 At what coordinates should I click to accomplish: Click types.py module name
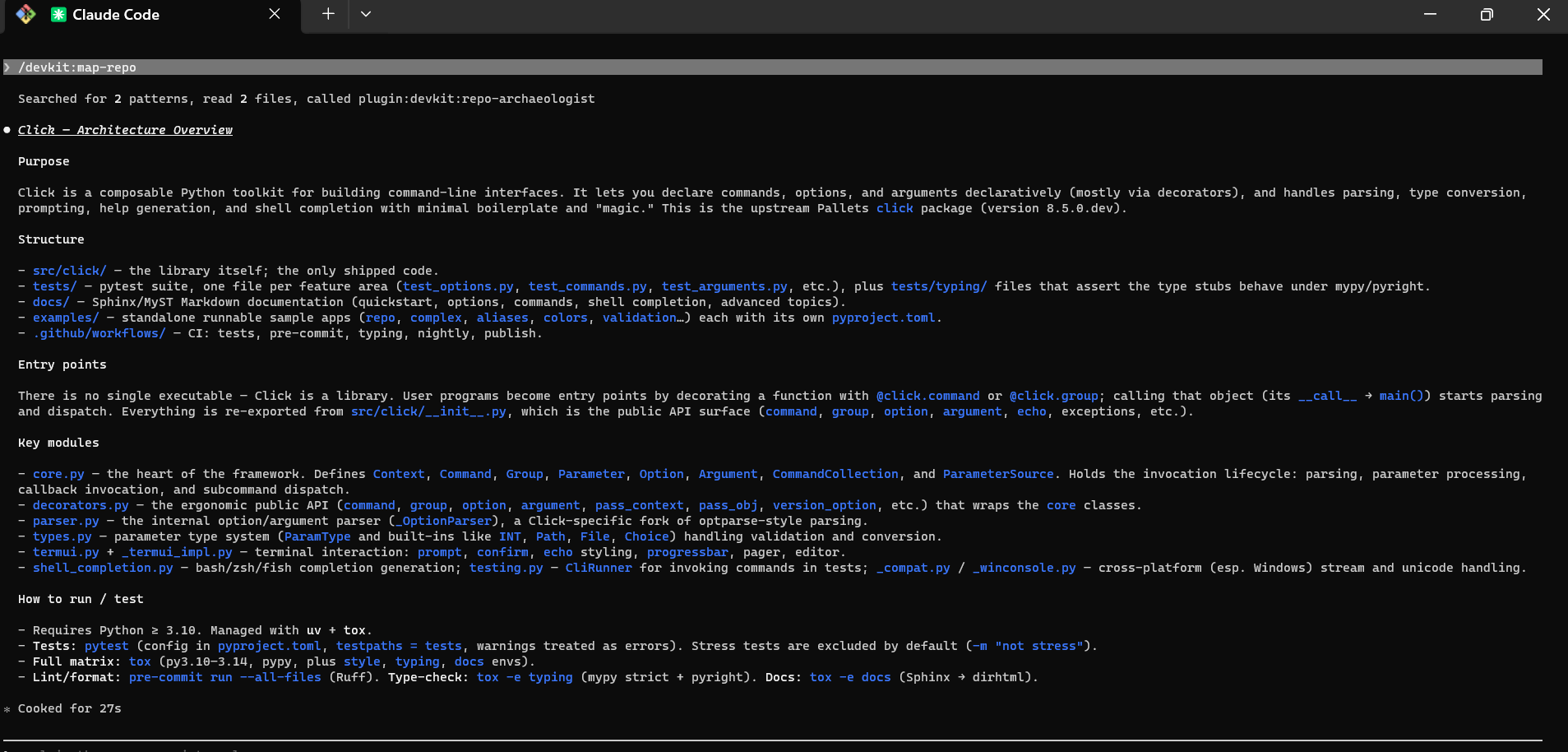[x=62, y=536]
